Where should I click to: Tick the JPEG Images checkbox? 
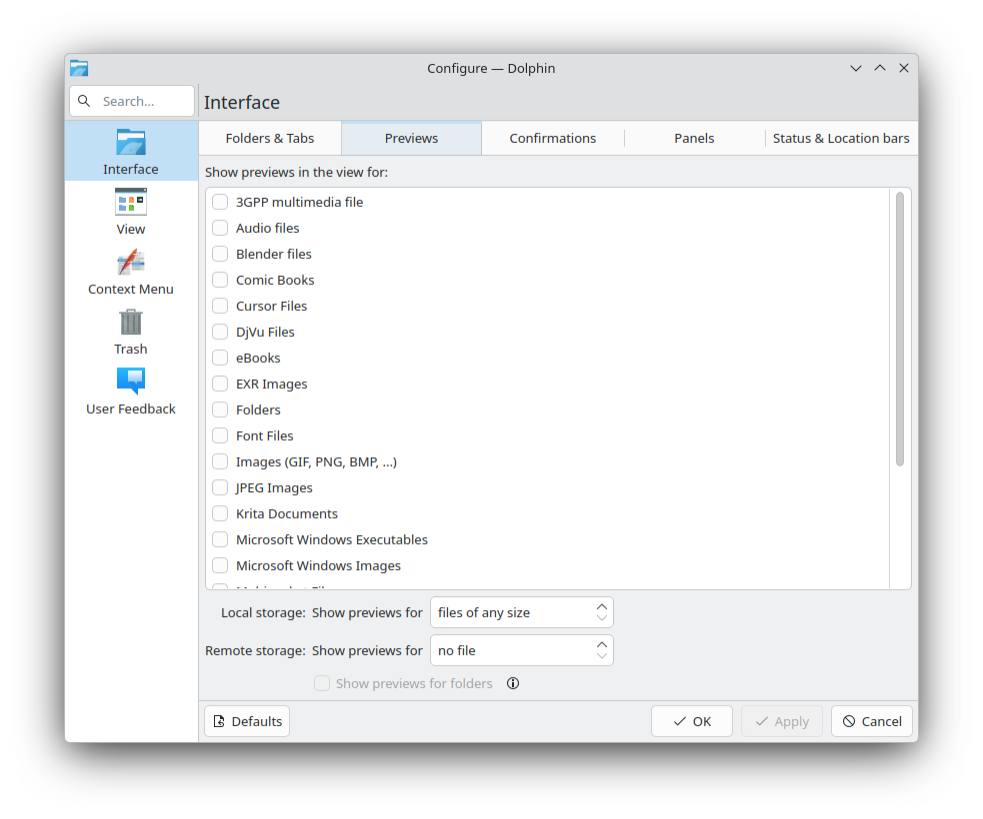pos(220,487)
